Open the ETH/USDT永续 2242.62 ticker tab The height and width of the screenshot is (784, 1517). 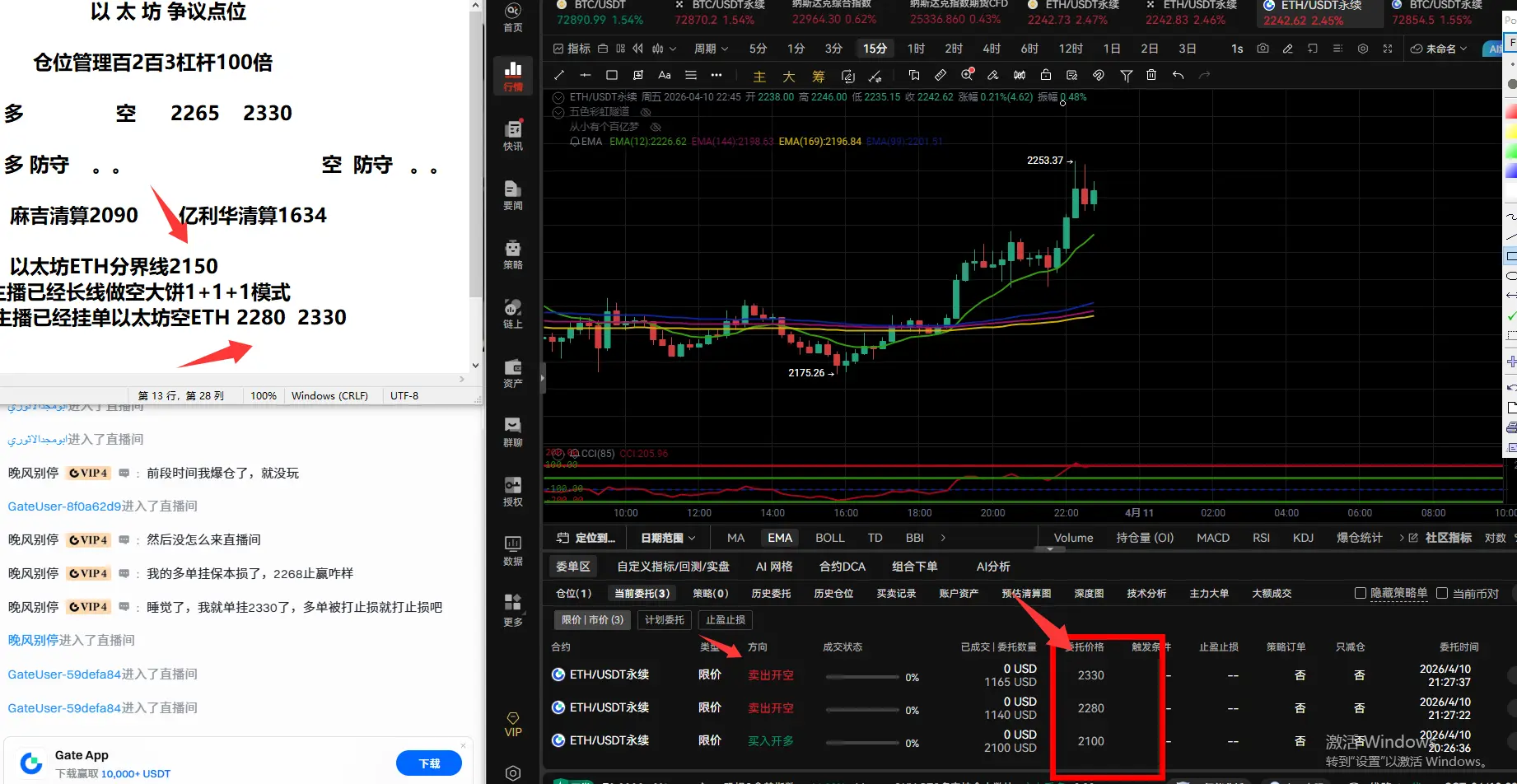pos(1319,13)
